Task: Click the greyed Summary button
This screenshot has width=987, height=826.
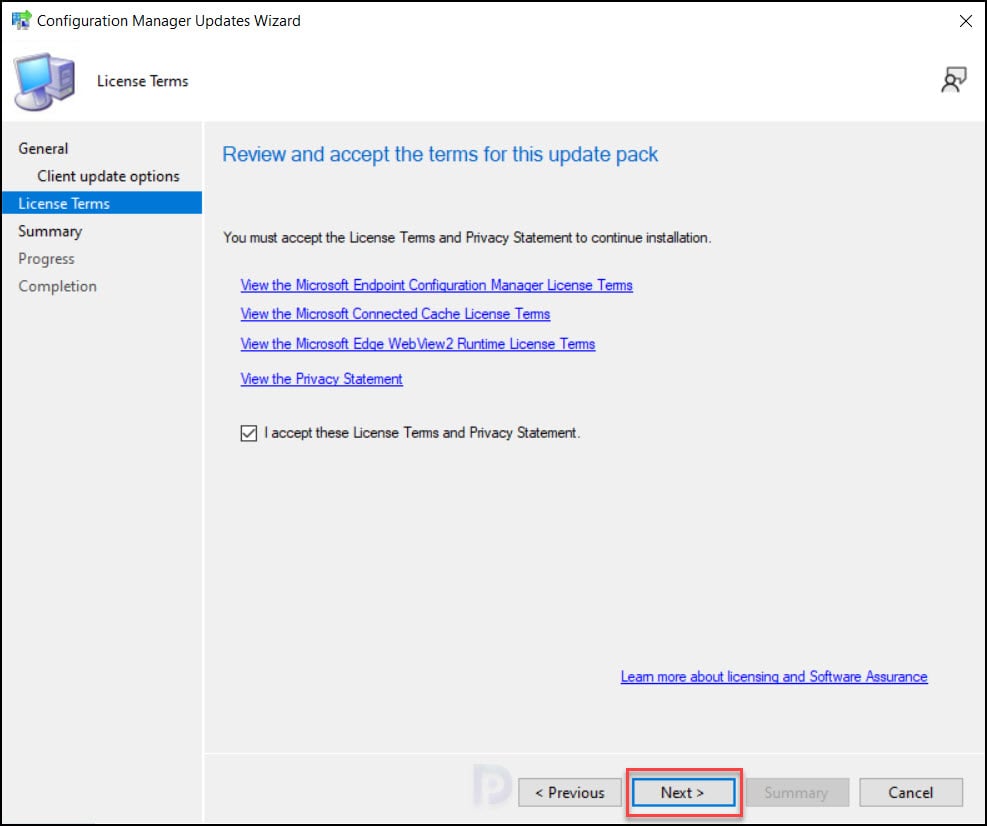Action: (x=797, y=793)
